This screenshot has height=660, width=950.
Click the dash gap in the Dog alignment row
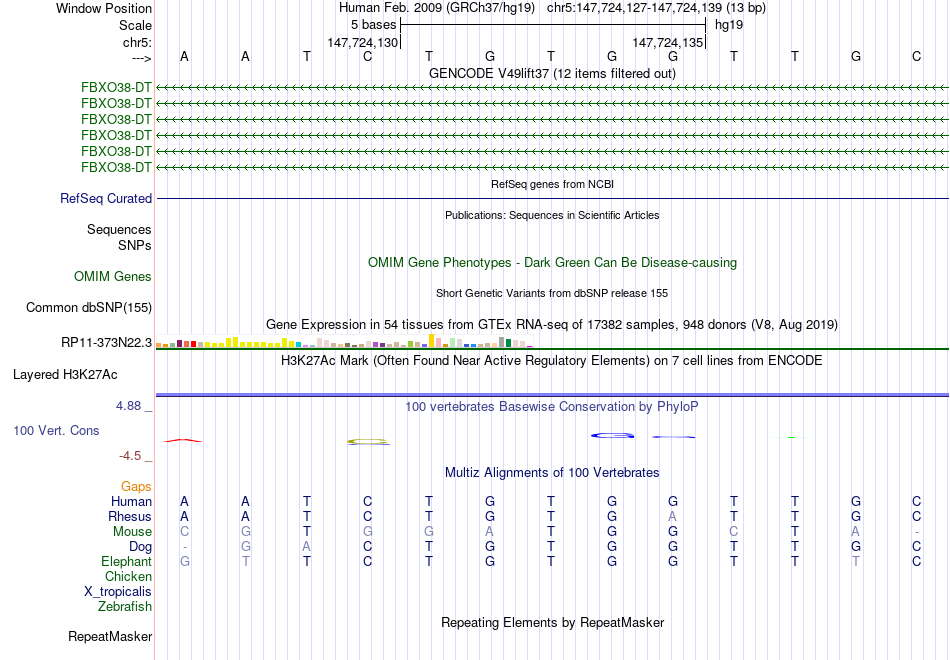tap(185, 547)
